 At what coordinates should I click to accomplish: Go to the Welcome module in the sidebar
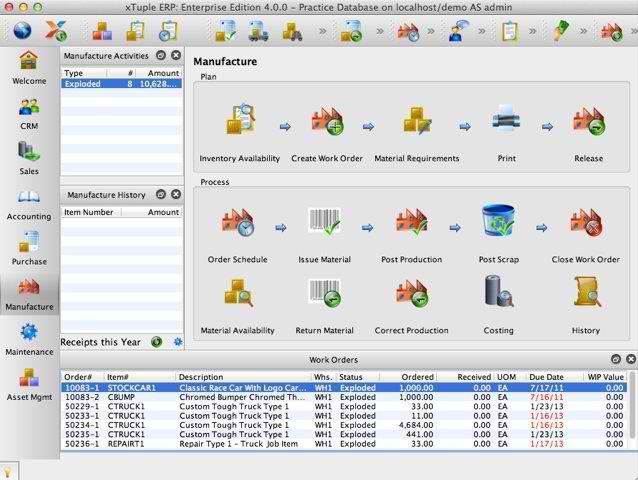click(x=29, y=68)
